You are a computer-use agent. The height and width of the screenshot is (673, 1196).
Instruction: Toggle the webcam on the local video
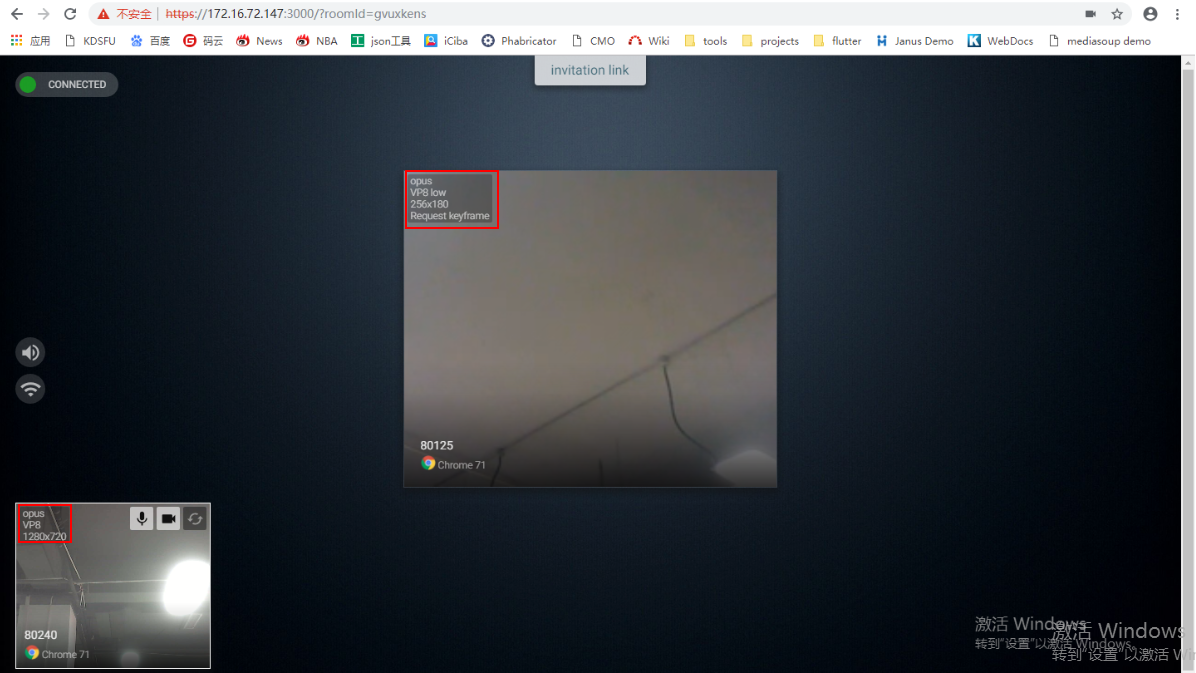coord(168,518)
